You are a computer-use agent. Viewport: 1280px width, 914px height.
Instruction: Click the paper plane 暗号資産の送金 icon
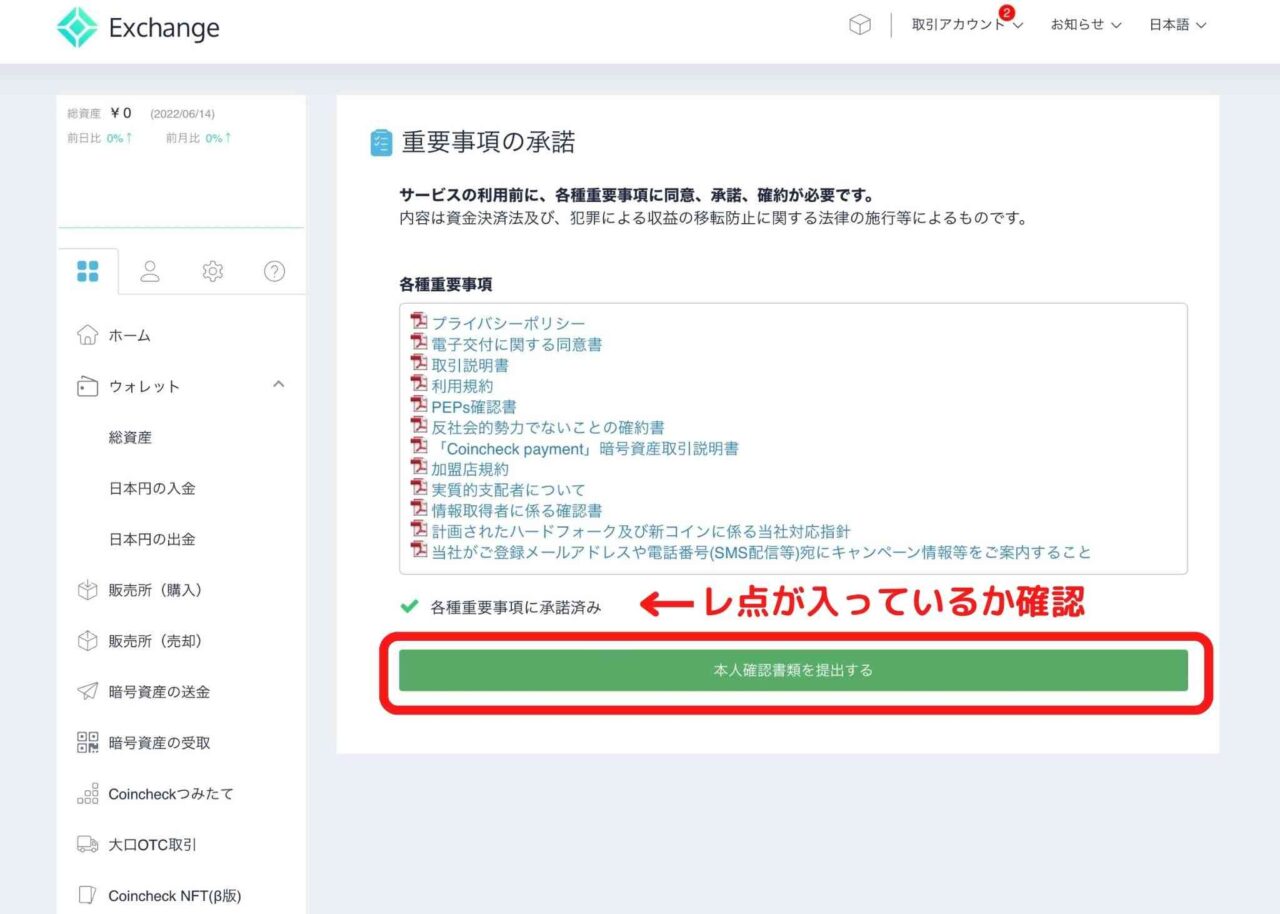[88, 692]
